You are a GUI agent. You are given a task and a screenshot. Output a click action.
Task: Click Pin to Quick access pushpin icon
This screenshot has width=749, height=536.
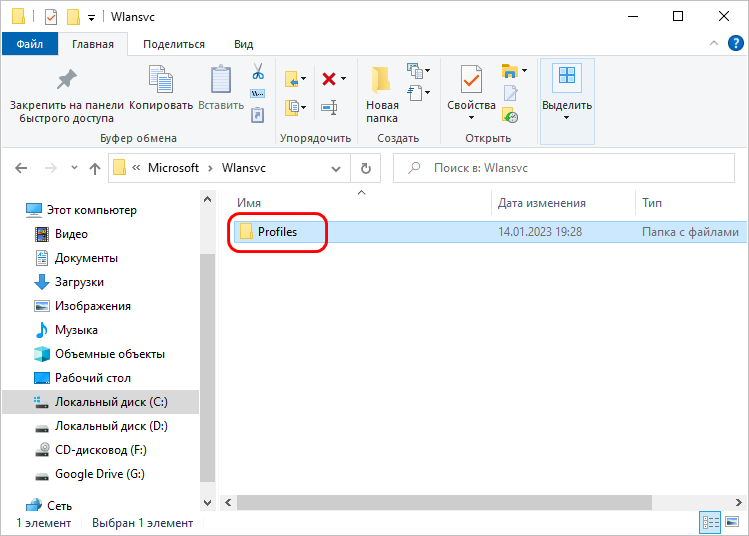pos(66,79)
